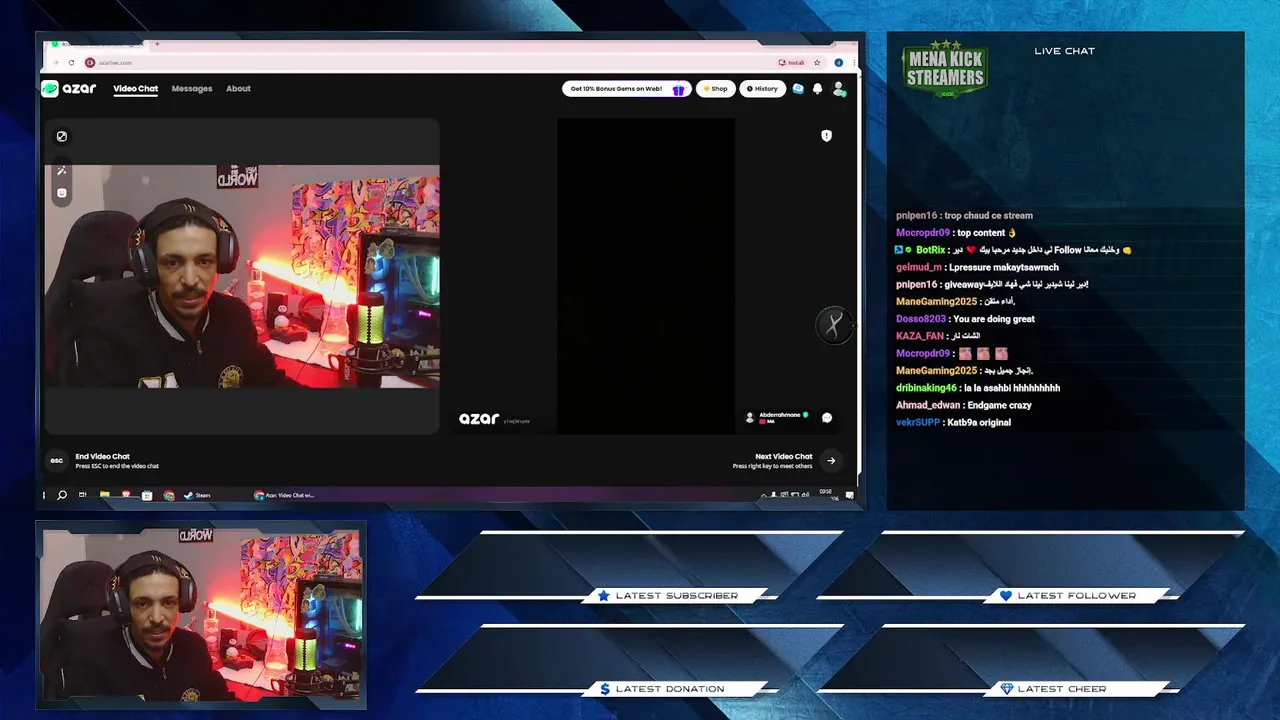Click End Video Chat
This screenshot has height=720, width=1280.
pos(102,457)
